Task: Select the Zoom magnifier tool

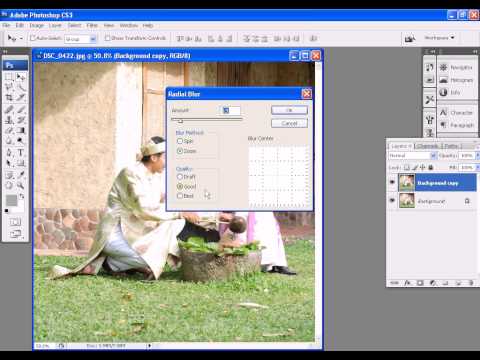Action: click(20, 185)
